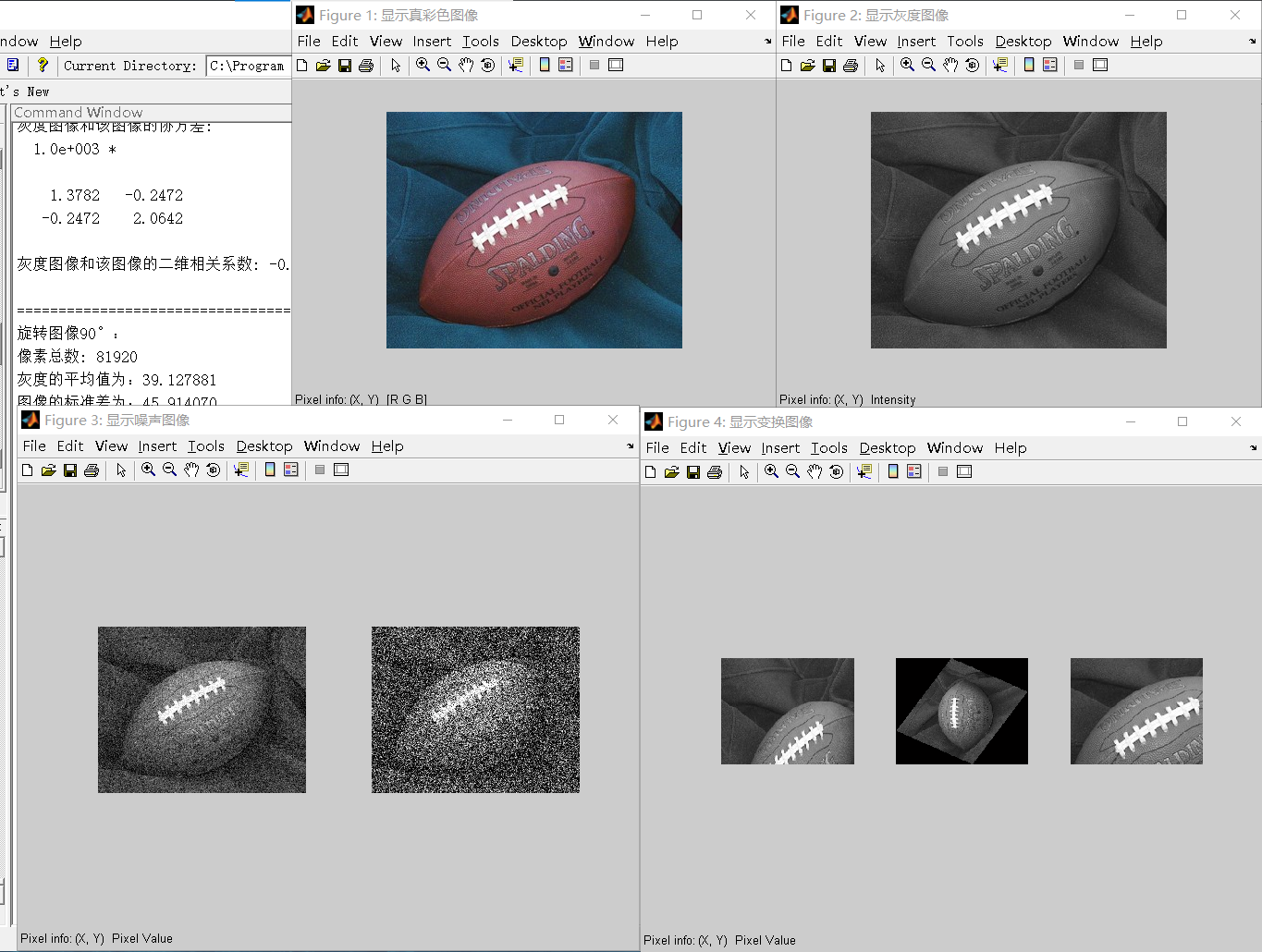Click grayscale football image in Figure 2

(x=1019, y=230)
